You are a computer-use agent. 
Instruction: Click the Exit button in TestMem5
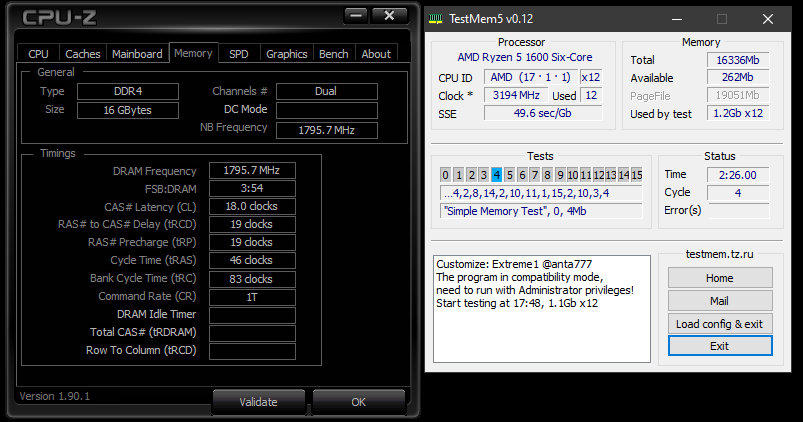[720, 346]
